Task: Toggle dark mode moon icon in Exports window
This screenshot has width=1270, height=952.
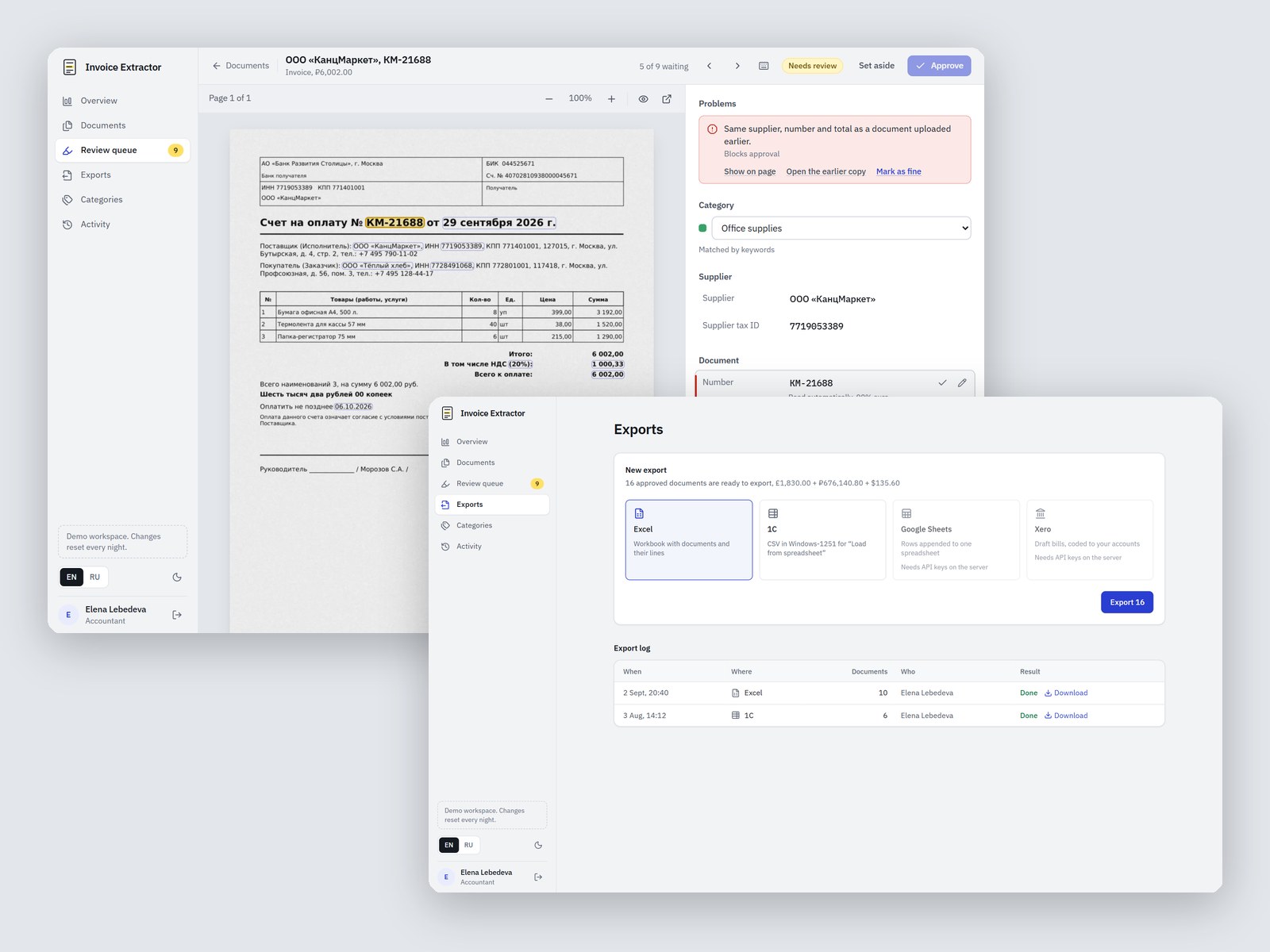Action: coord(538,846)
